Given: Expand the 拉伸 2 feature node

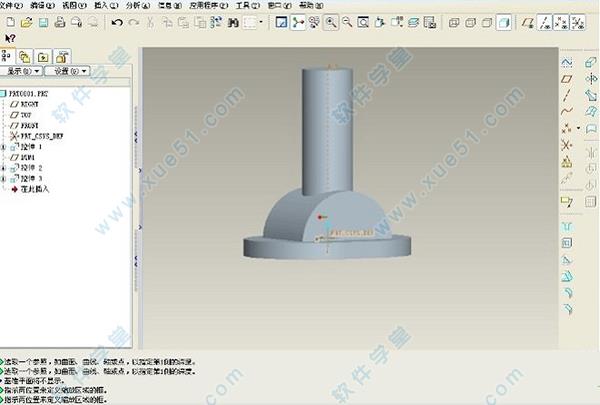Looking at the screenshot, I should click(x=3, y=168).
